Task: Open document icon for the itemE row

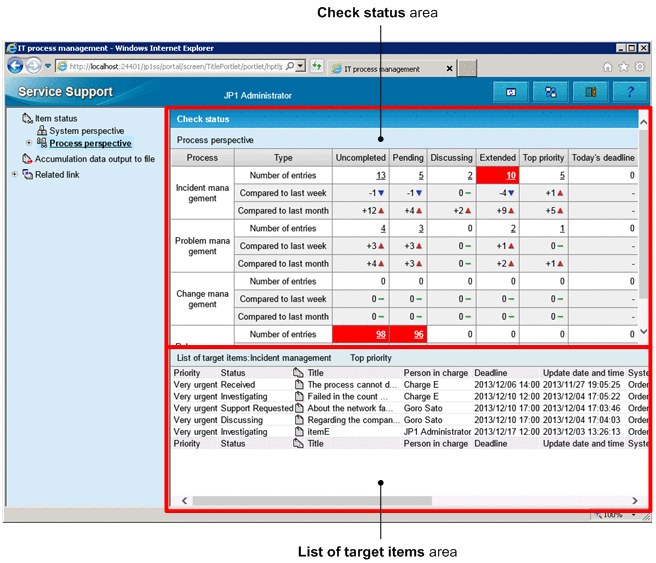Action: [x=298, y=432]
